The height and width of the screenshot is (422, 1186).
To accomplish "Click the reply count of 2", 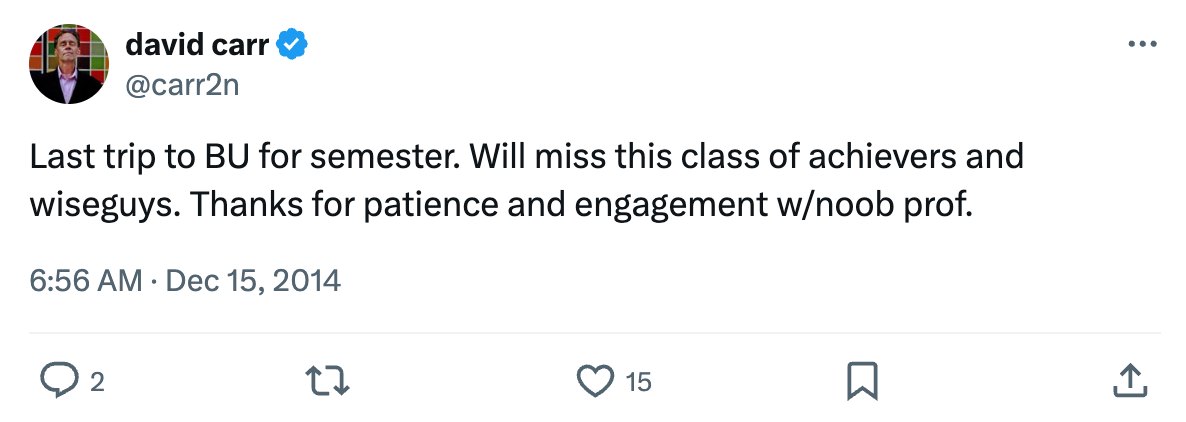I will pyautogui.click(x=97, y=381).
